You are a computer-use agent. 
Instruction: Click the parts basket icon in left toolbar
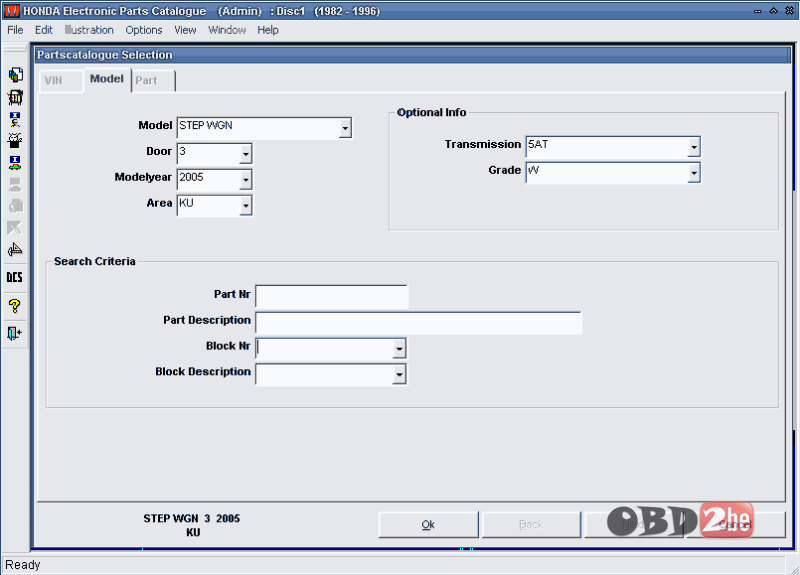coord(15,97)
